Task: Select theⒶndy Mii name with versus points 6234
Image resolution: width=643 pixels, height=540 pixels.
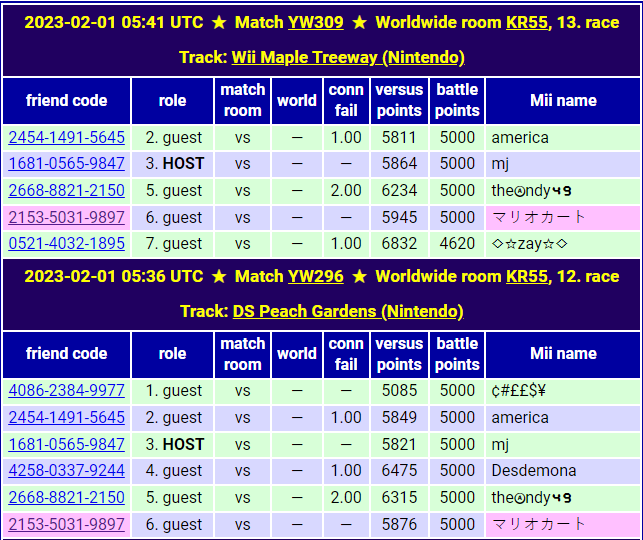Action: coord(531,190)
